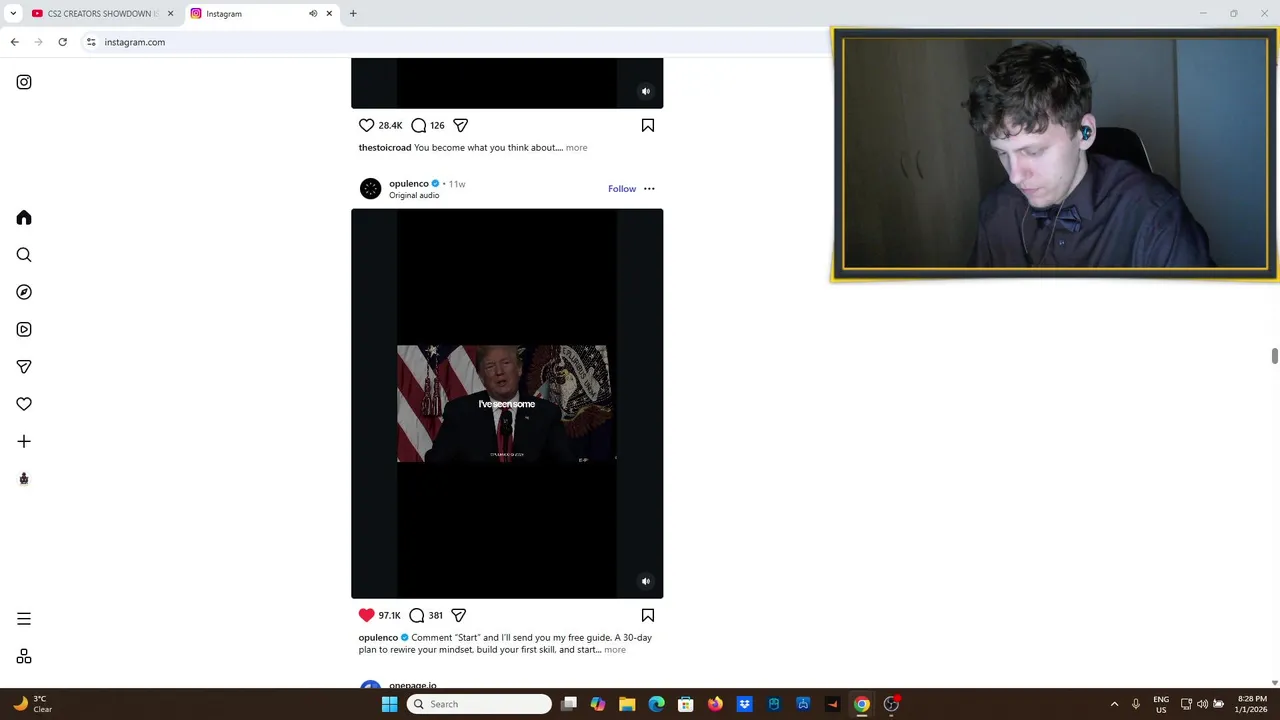Open opulenco username in caption
The height and width of the screenshot is (720, 1280).
coord(378,637)
